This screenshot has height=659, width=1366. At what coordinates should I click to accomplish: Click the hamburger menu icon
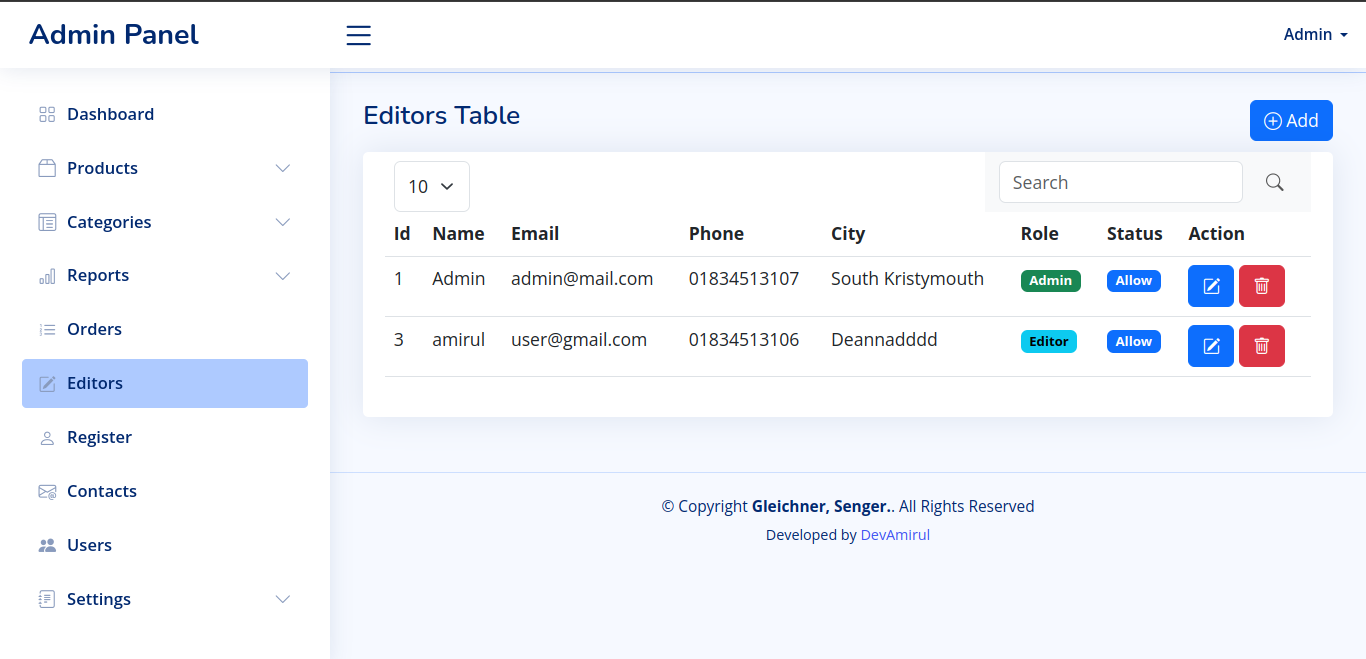[358, 36]
